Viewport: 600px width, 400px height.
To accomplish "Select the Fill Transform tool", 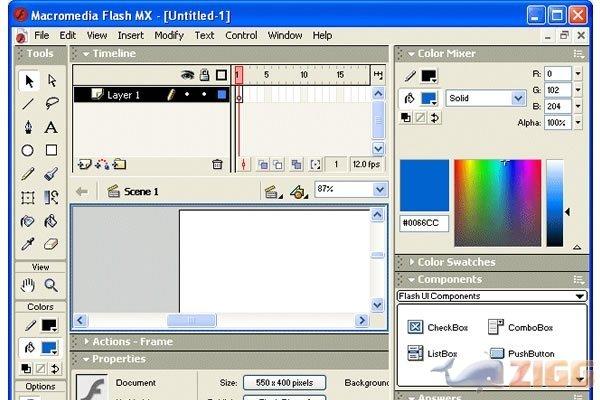I will click(x=51, y=198).
